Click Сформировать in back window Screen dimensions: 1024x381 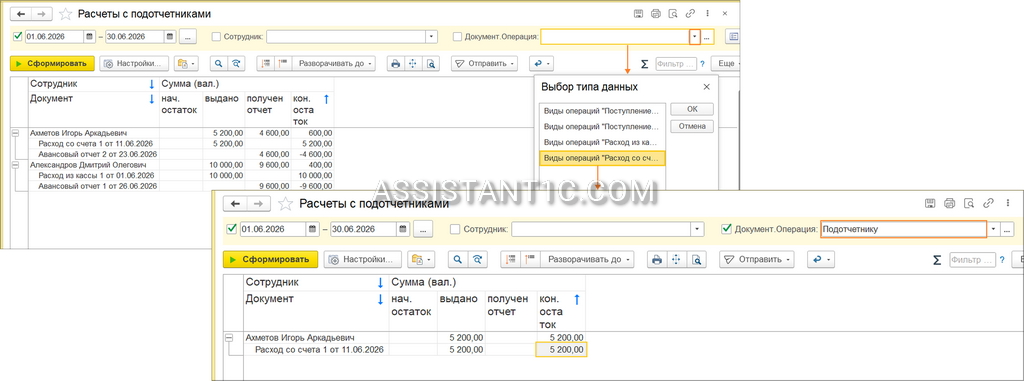tap(53, 63)
